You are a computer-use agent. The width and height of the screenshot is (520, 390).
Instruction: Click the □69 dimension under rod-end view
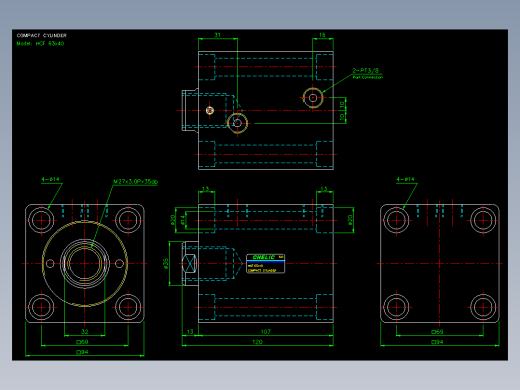82,342
